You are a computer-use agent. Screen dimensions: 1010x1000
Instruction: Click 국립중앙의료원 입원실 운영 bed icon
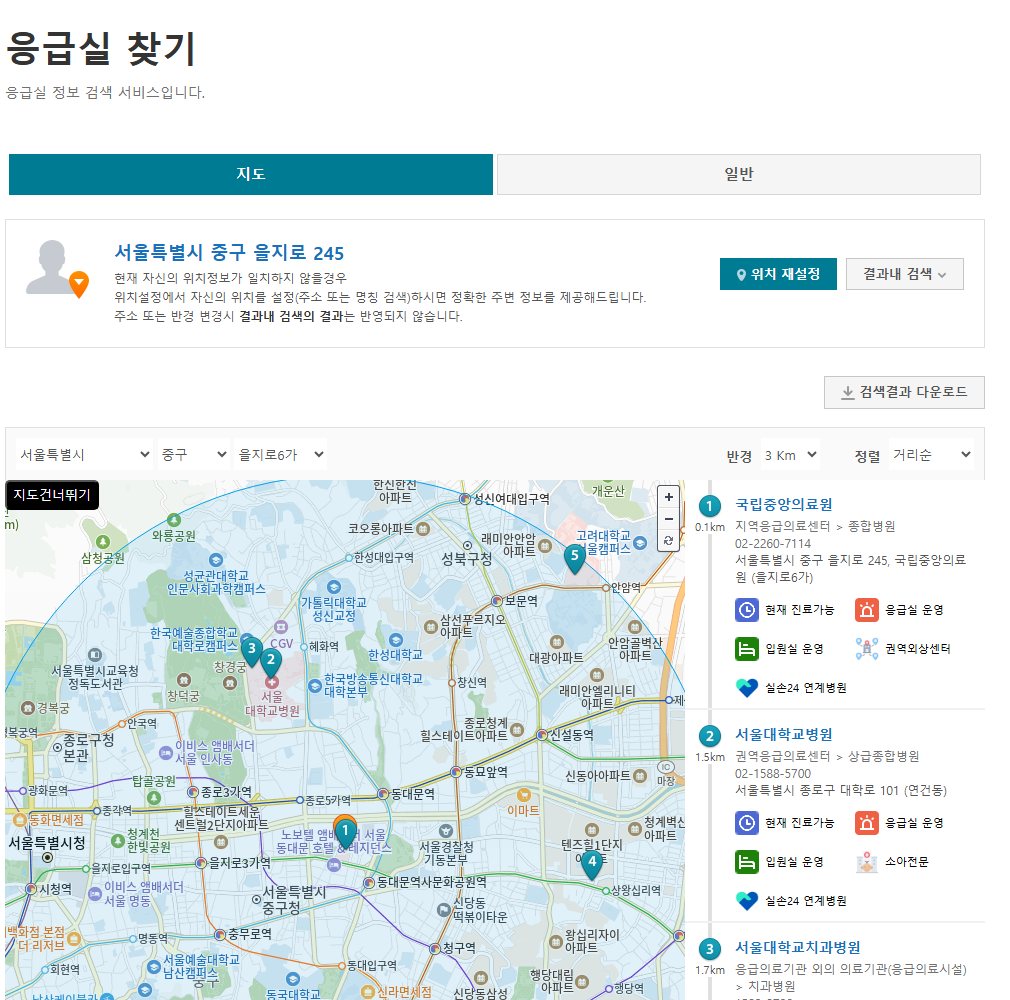click(x=747, y=649)
